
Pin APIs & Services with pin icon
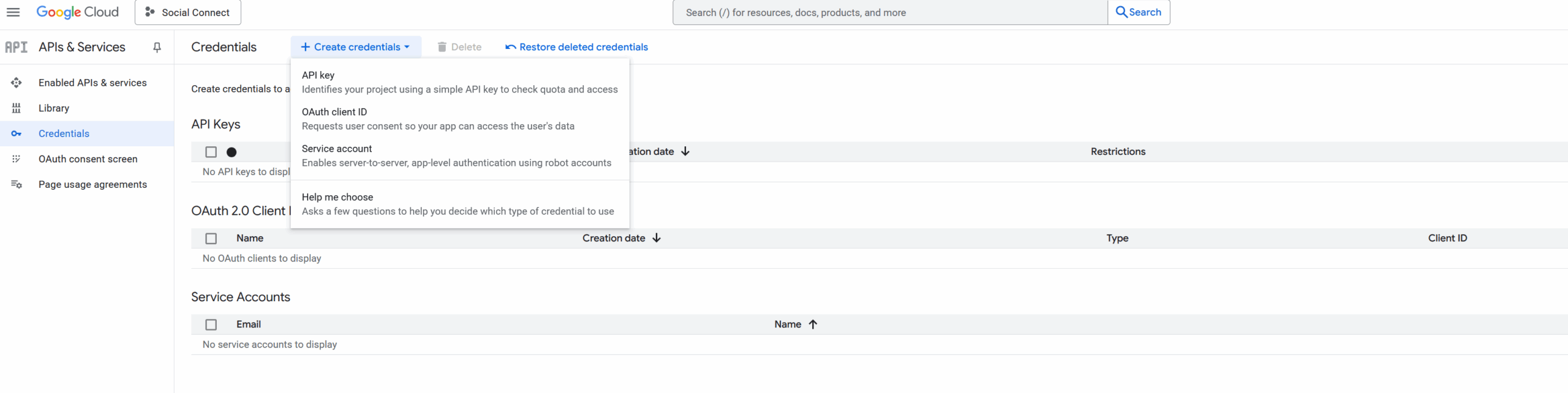coord(157,47)
